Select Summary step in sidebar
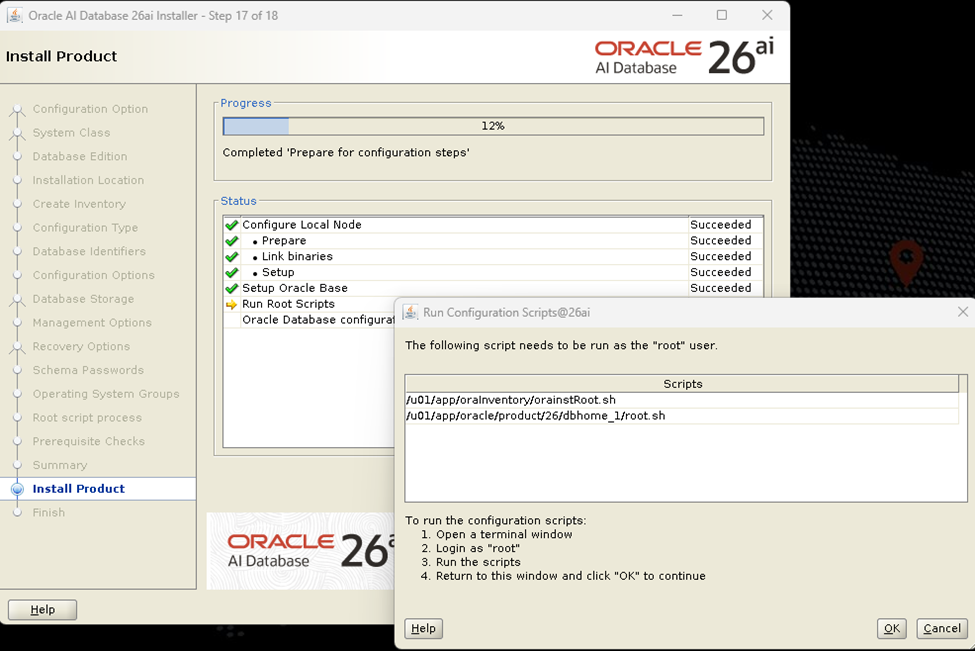Image resolution: width=975 pixels, height=651 pixels. click(x=60, y=465)
